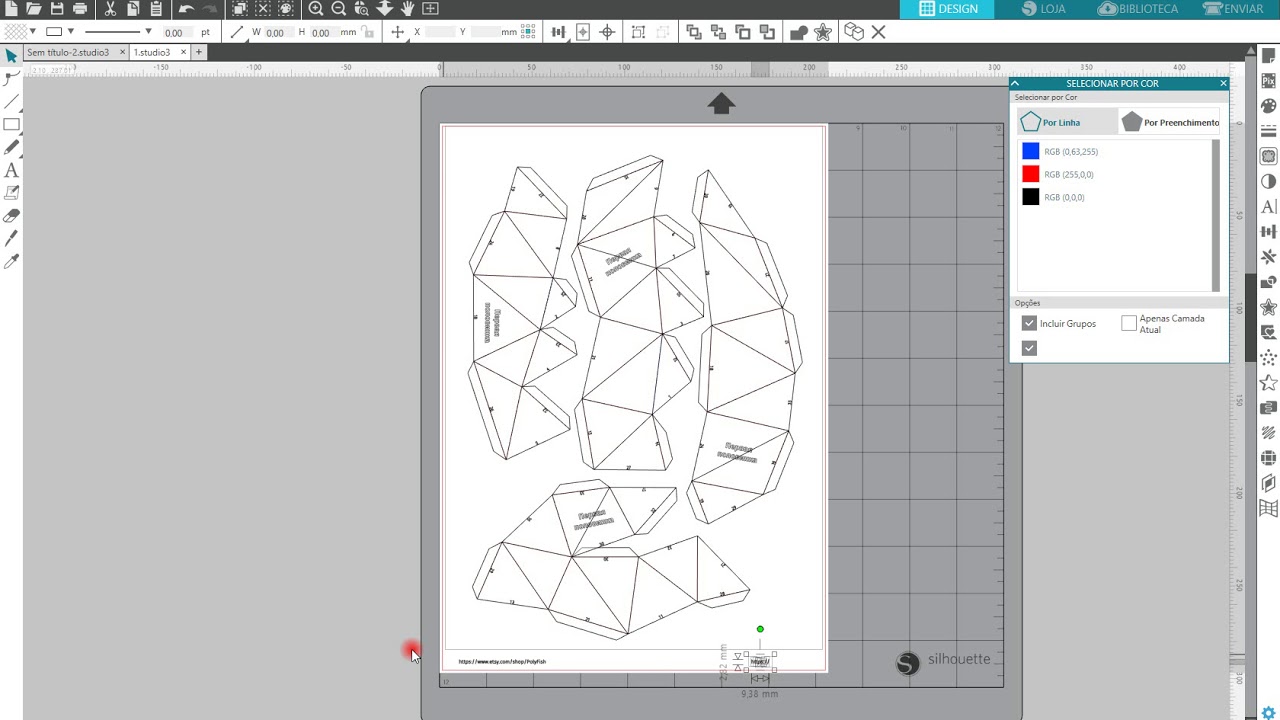
Task: Cut selection with the scissors icon
Action: coord(110,9)
